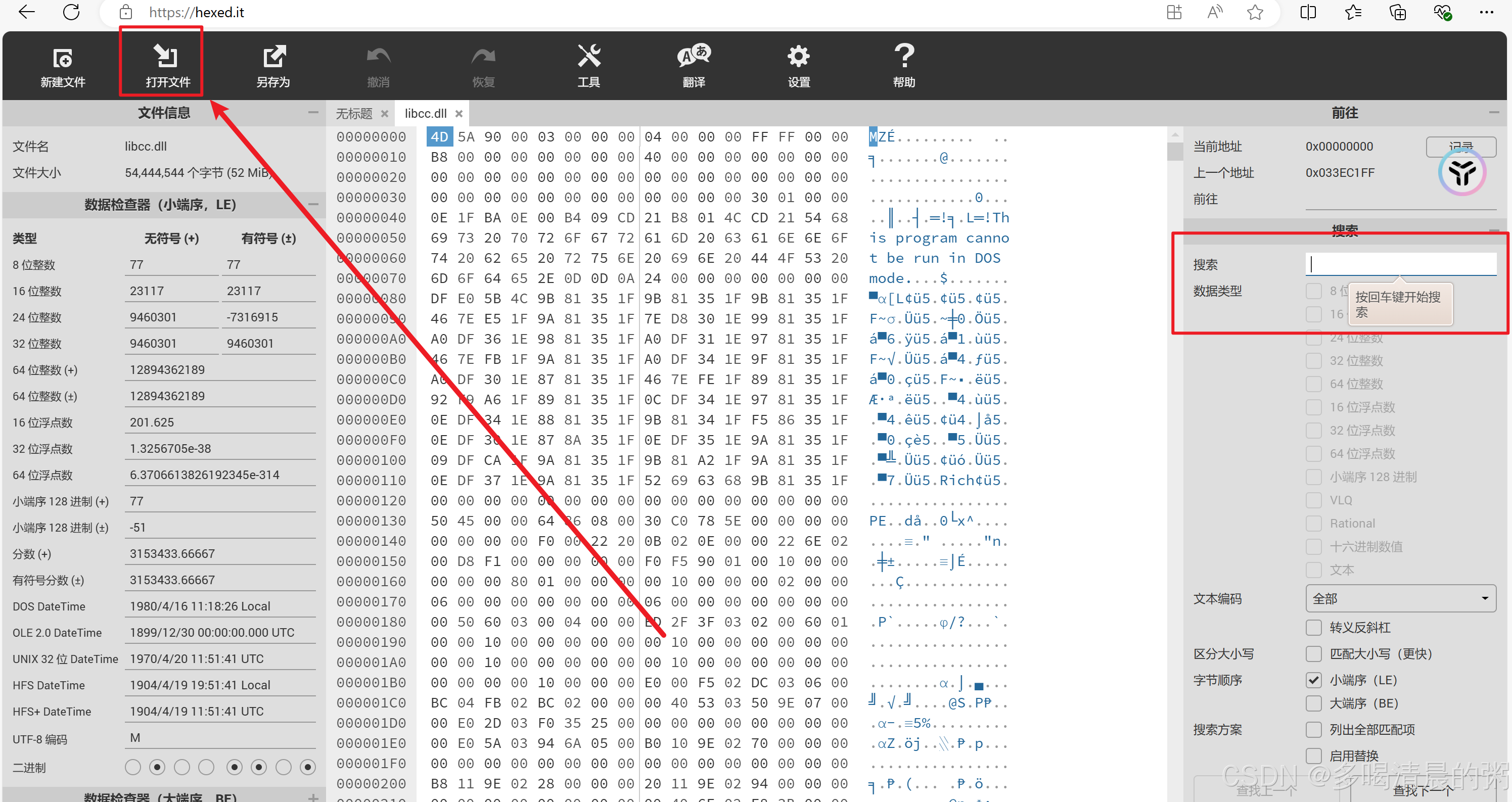The width and height of the screenshot is (1512, 802).
Task: Collapse the 文件信息 panel
Action: point(313,112)
